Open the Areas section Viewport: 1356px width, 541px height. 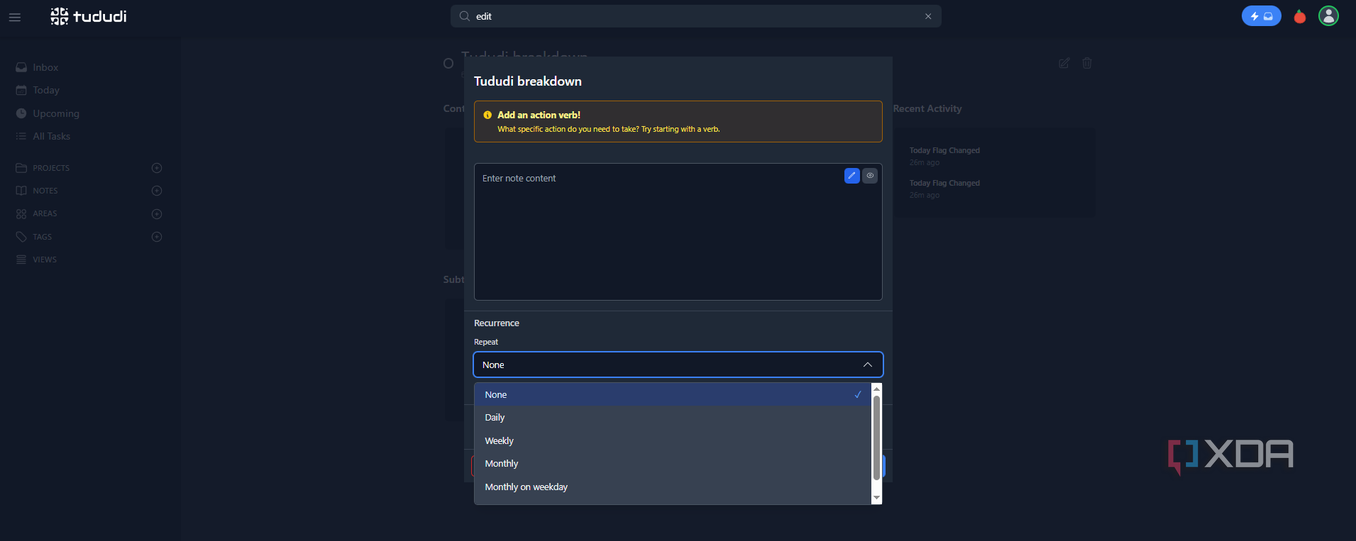45,214
